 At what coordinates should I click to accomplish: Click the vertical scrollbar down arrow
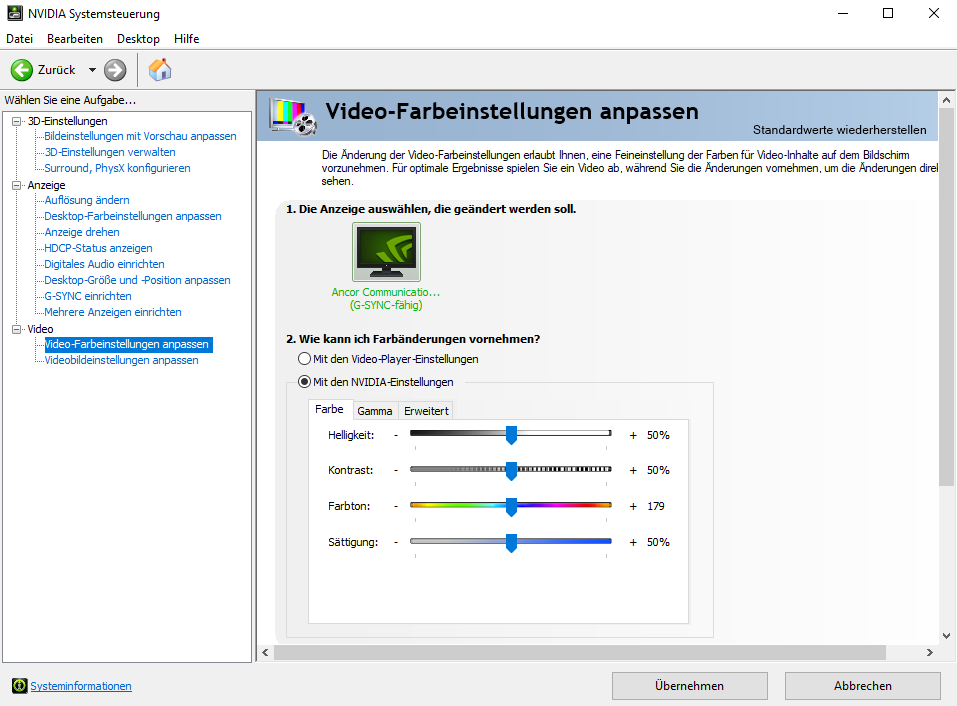coord(947,635)
